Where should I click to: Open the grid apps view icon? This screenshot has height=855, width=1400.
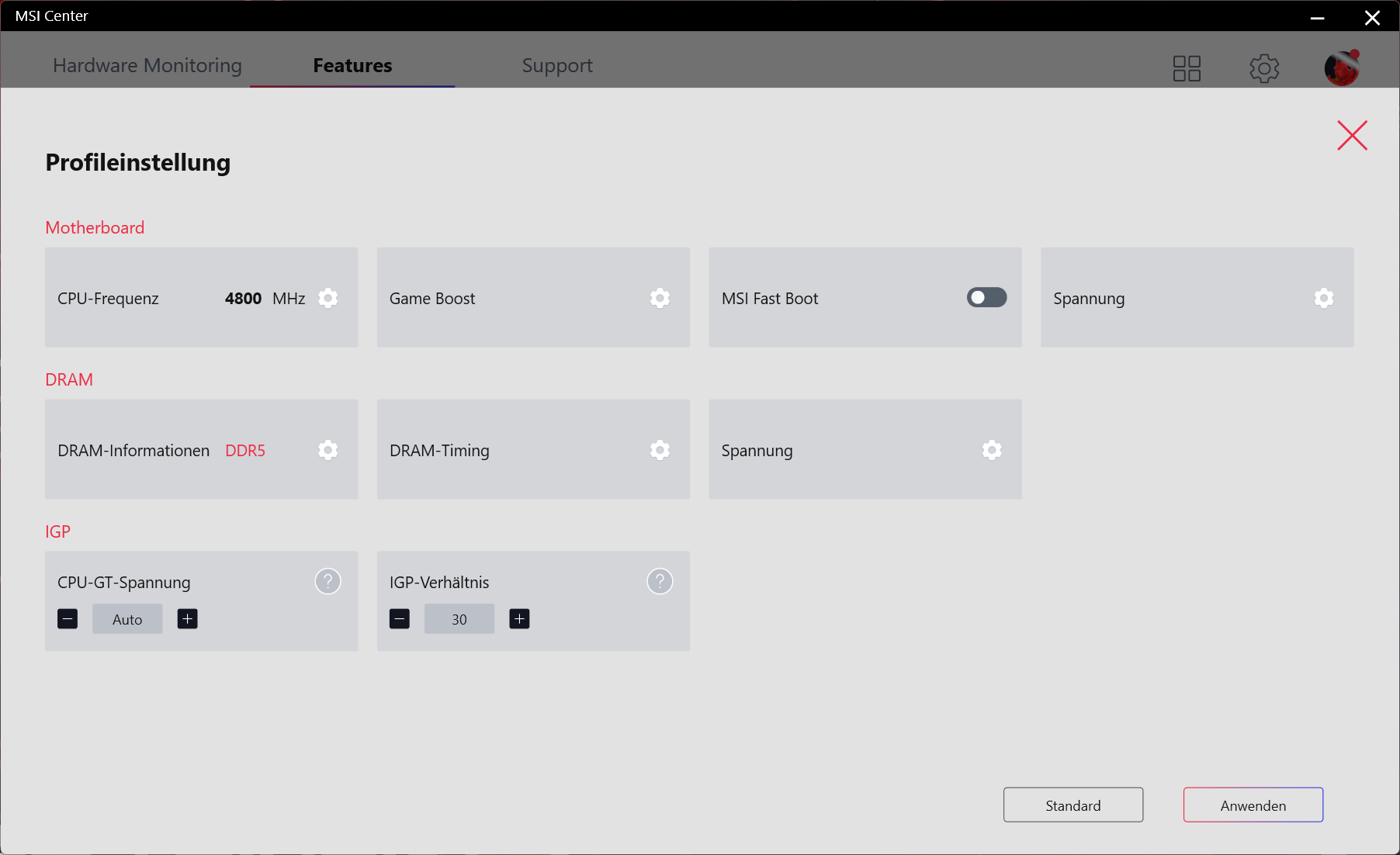pos(1187,68)
